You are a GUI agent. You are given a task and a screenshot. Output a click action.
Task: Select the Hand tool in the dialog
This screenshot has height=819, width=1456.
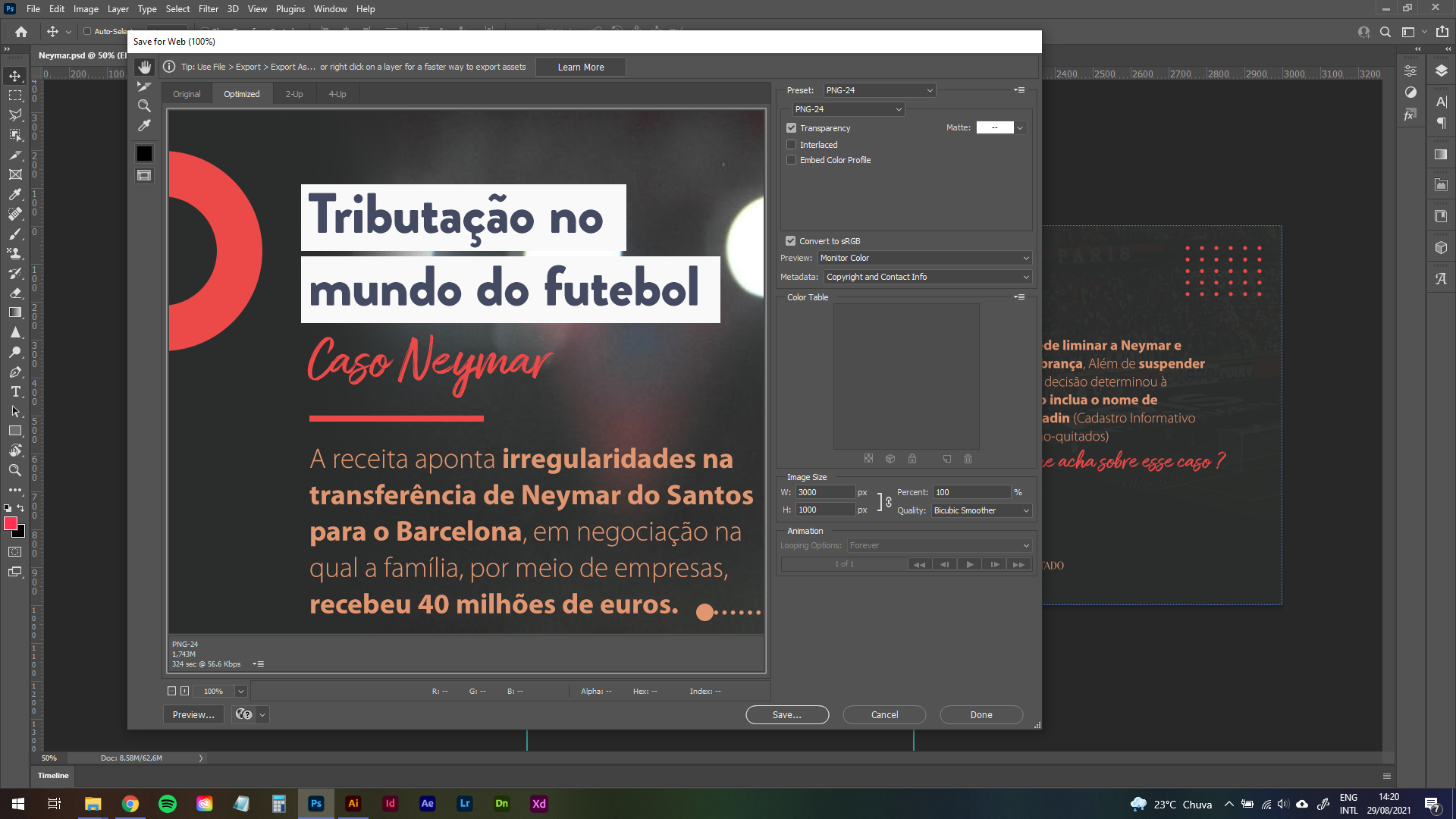(x=144, y=67)
